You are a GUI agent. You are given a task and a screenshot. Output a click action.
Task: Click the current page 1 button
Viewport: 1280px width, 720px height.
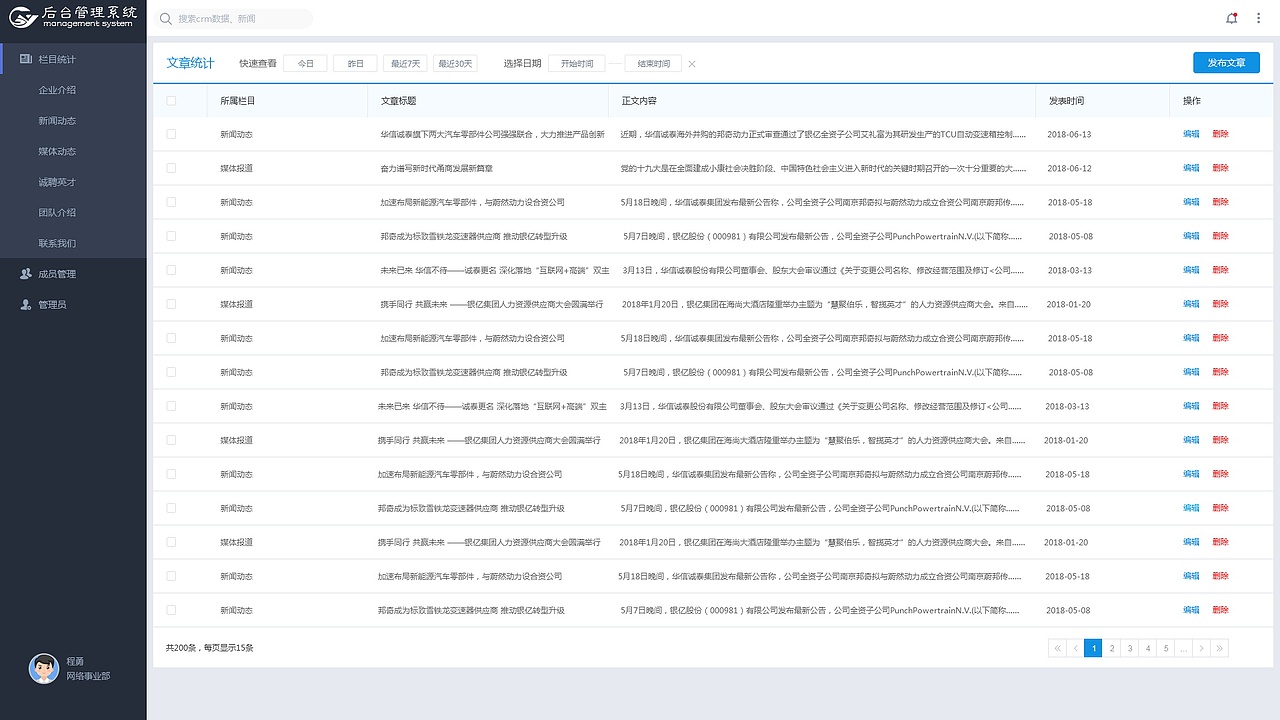(x=1093, y=648)
